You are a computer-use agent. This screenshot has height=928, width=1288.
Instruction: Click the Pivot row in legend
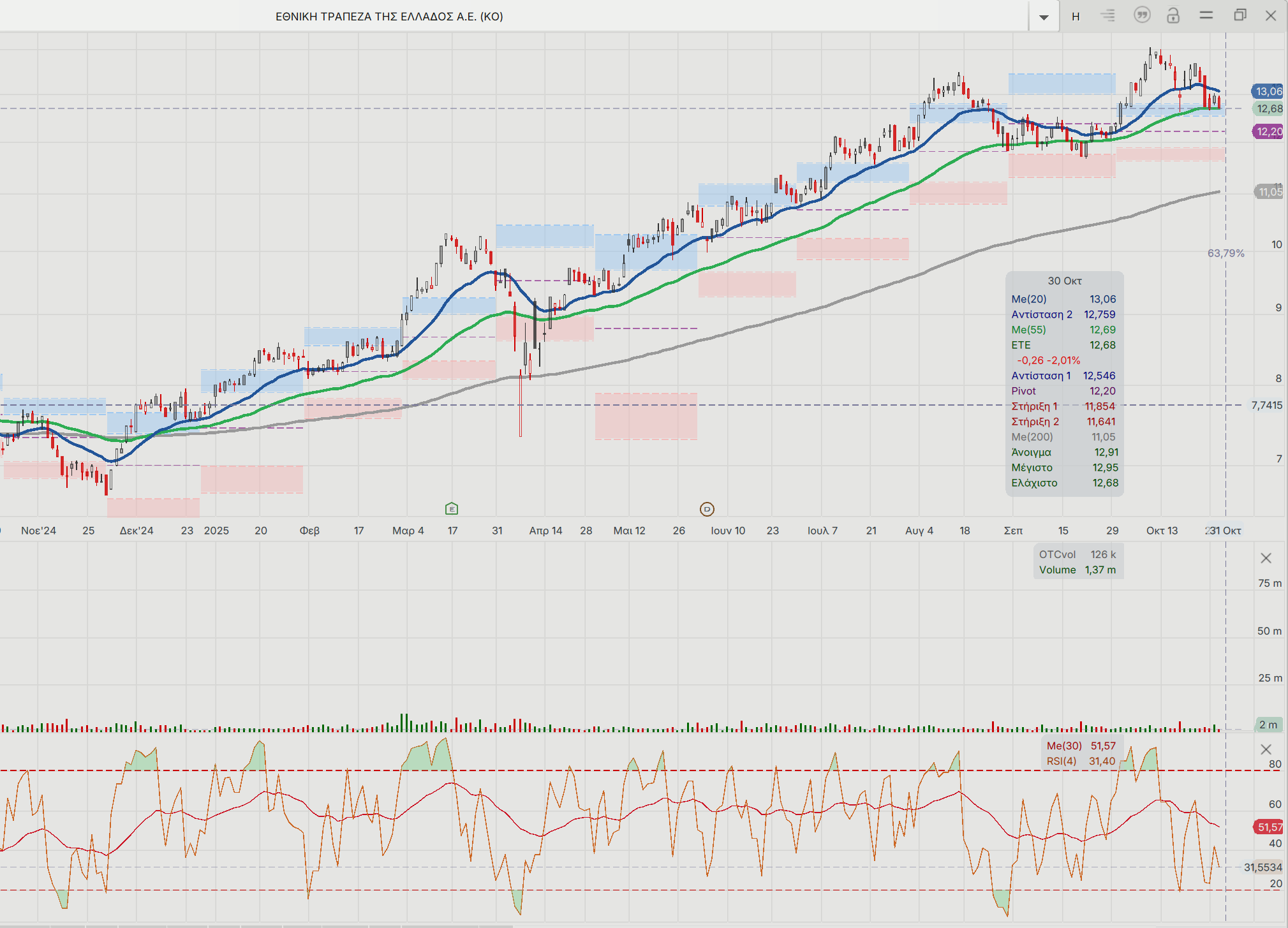1024,391
